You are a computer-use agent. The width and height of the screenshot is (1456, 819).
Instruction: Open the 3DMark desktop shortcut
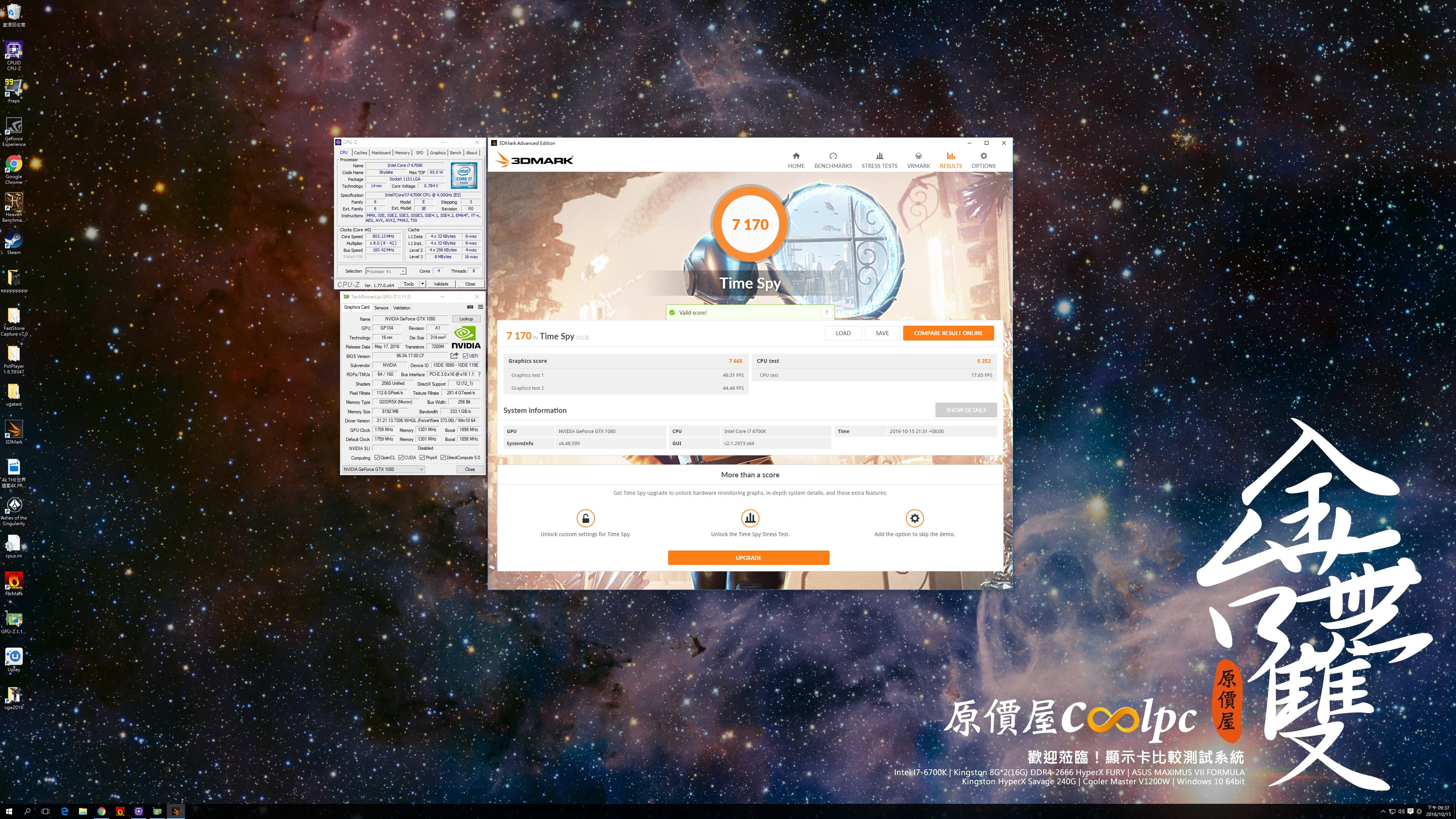click(14, 432)
